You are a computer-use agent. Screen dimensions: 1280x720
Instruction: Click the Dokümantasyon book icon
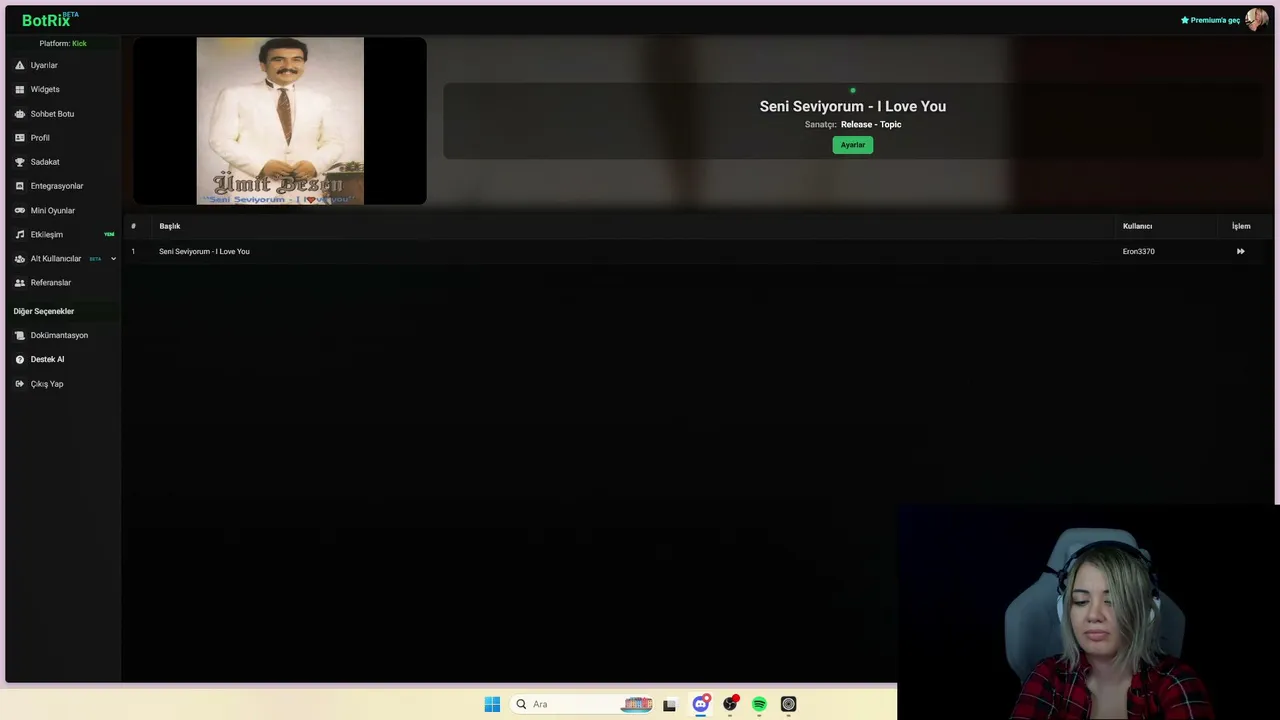click(x=19, y=335)
